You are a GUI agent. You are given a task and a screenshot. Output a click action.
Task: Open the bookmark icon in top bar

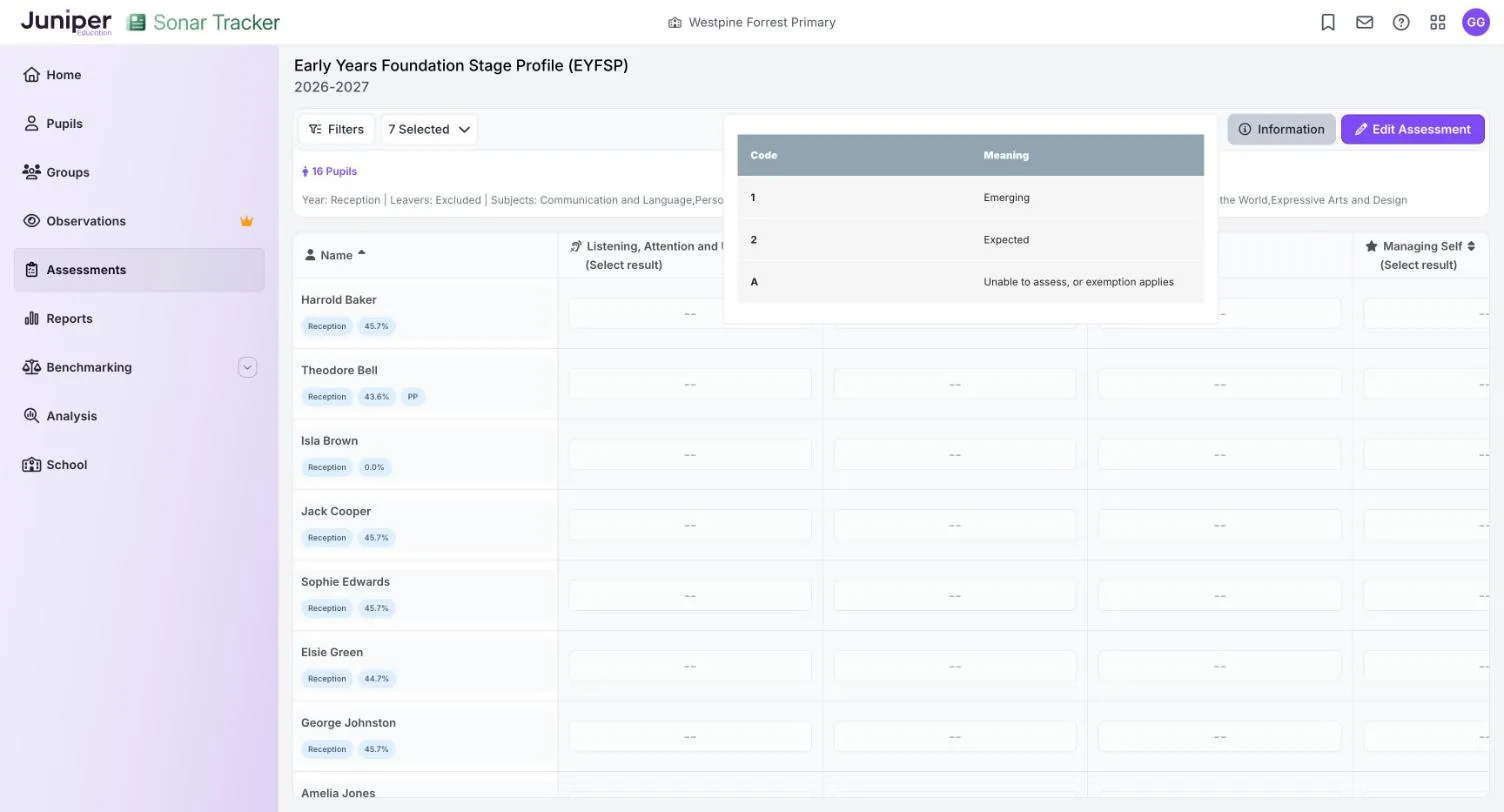coord(1328,22)
